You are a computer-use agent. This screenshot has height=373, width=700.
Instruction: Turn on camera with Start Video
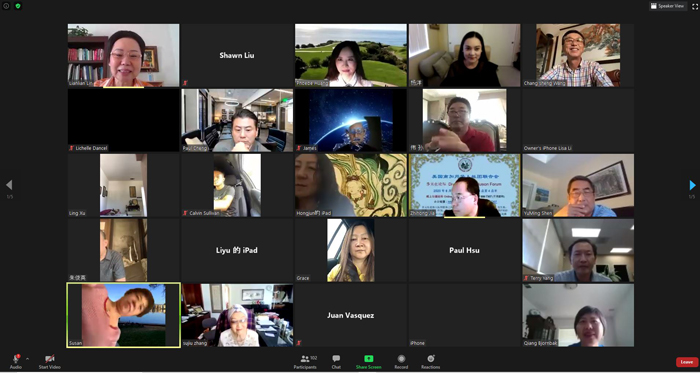coord(50,361)
